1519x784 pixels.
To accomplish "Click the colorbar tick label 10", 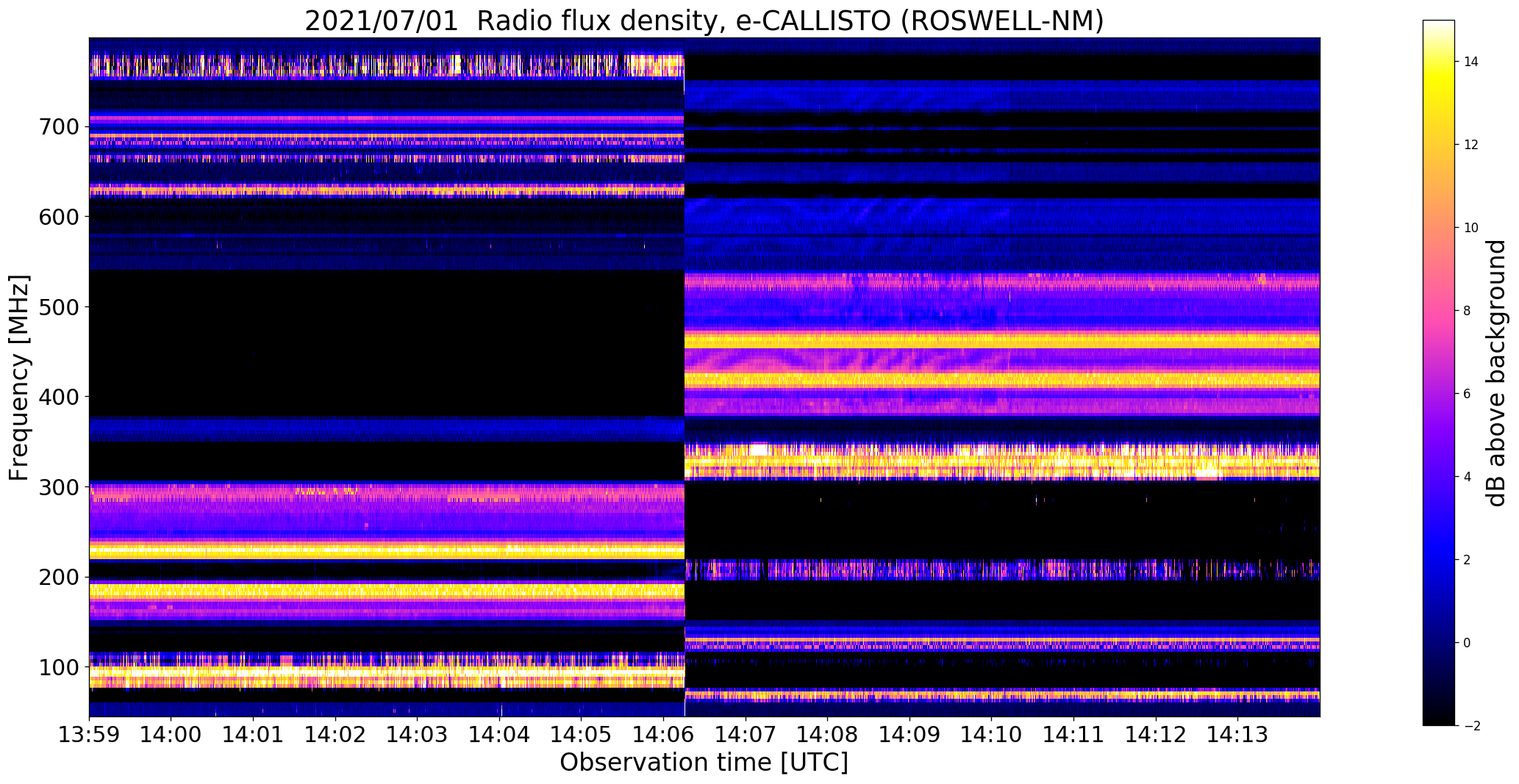I will 1471,228.
